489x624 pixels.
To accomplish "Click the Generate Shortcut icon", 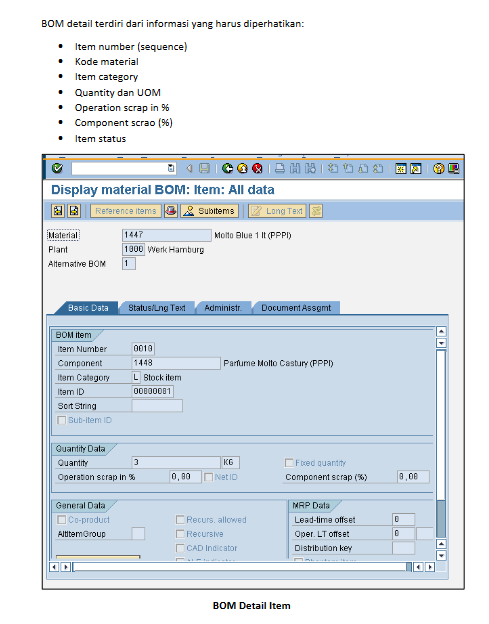I will tap(416, 168).
